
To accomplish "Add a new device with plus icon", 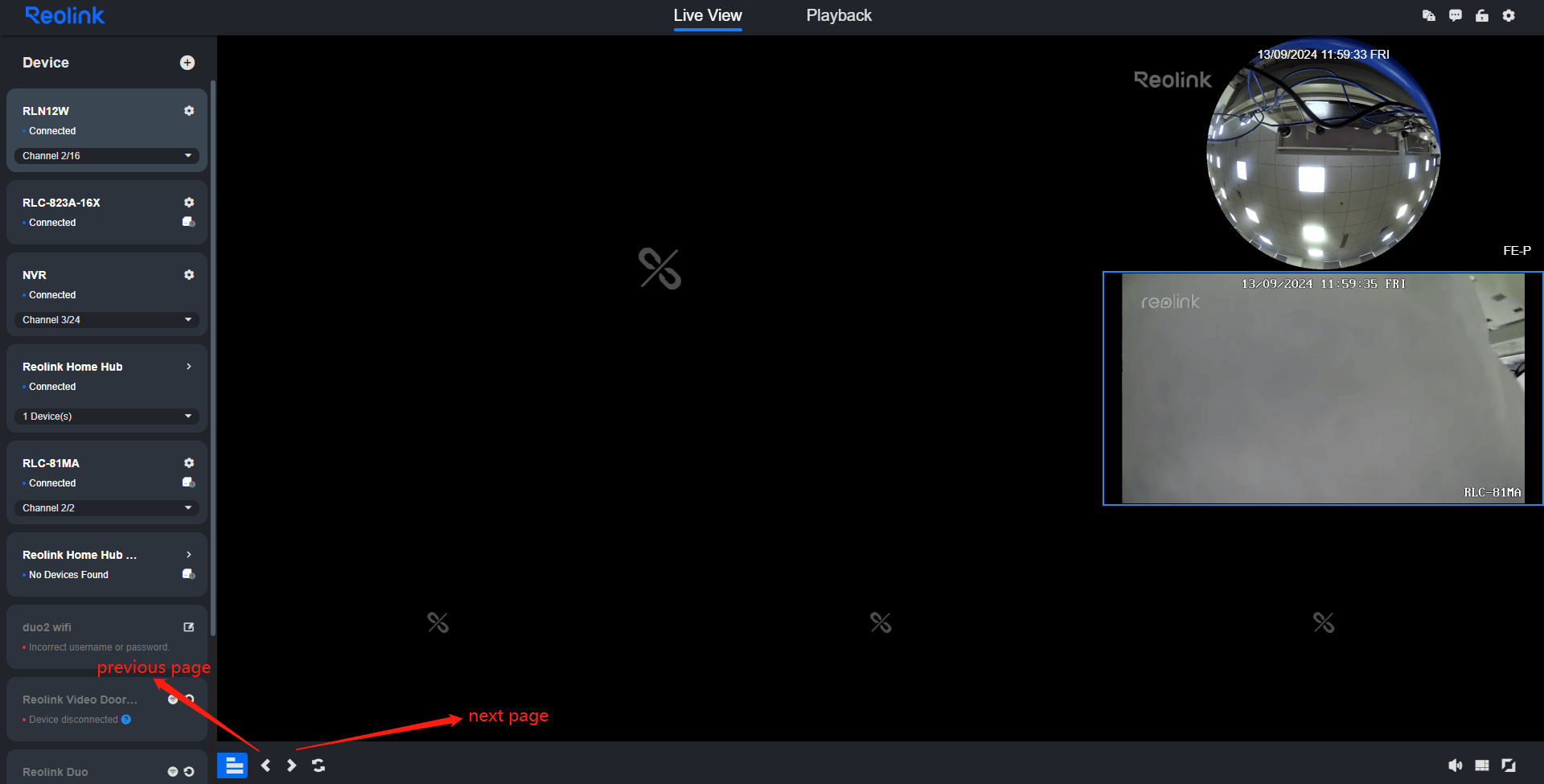I will (187, 63).
